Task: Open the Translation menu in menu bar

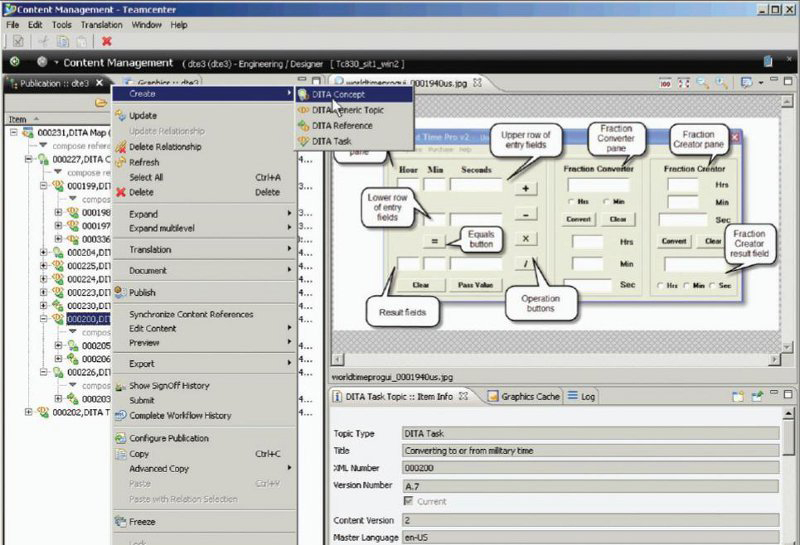Action: (102, 24)
